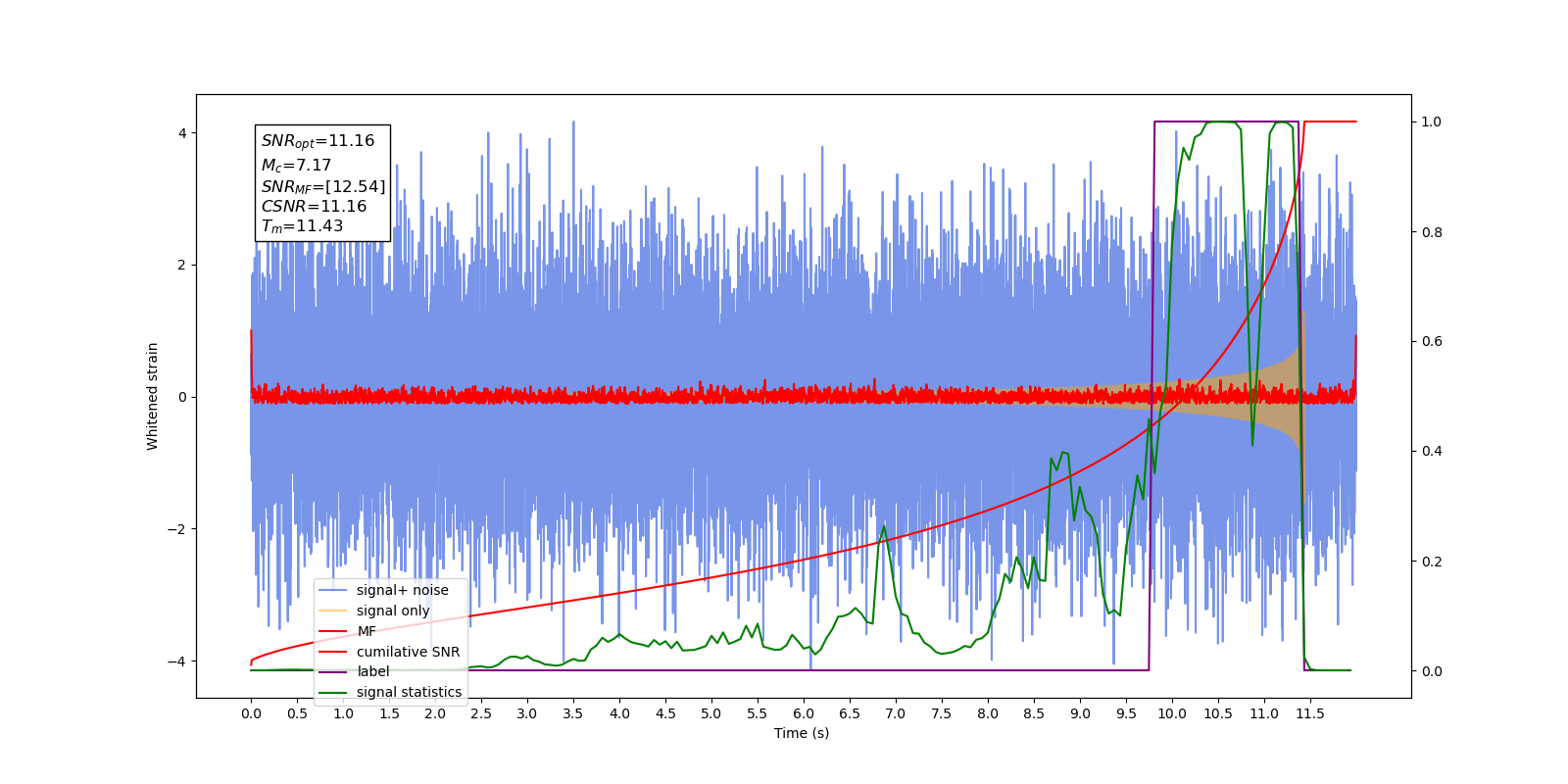The height and width of the screenshot is (784, 1568).
Task: Click the right y-axis tick label 0.8
Action: click(x=1432, y=232)
